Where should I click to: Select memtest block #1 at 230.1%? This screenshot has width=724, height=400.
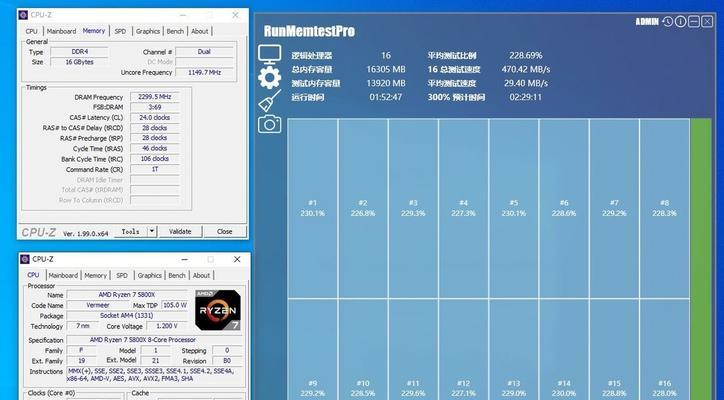(313, 208)
